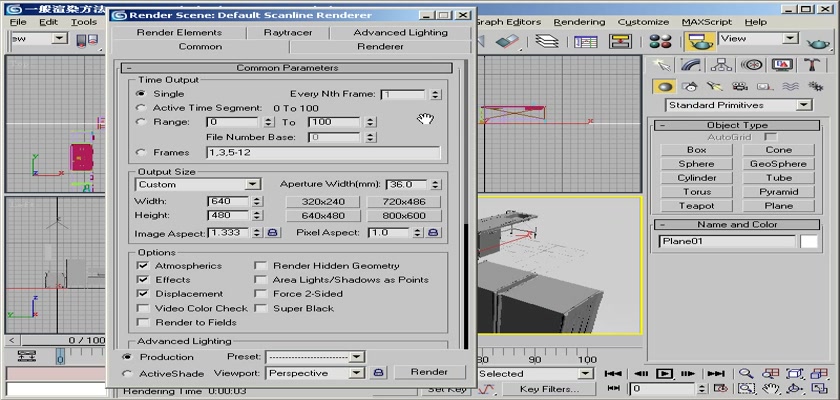Open the Custom output size dropdown

(198, 184)
